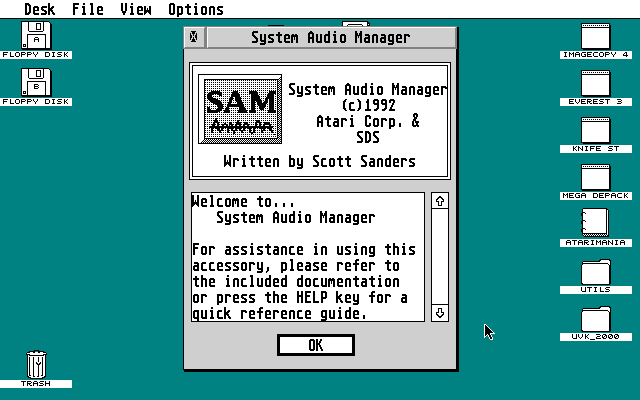Click the 'Atari Corp. &' credit text

[x=368, y=122]
